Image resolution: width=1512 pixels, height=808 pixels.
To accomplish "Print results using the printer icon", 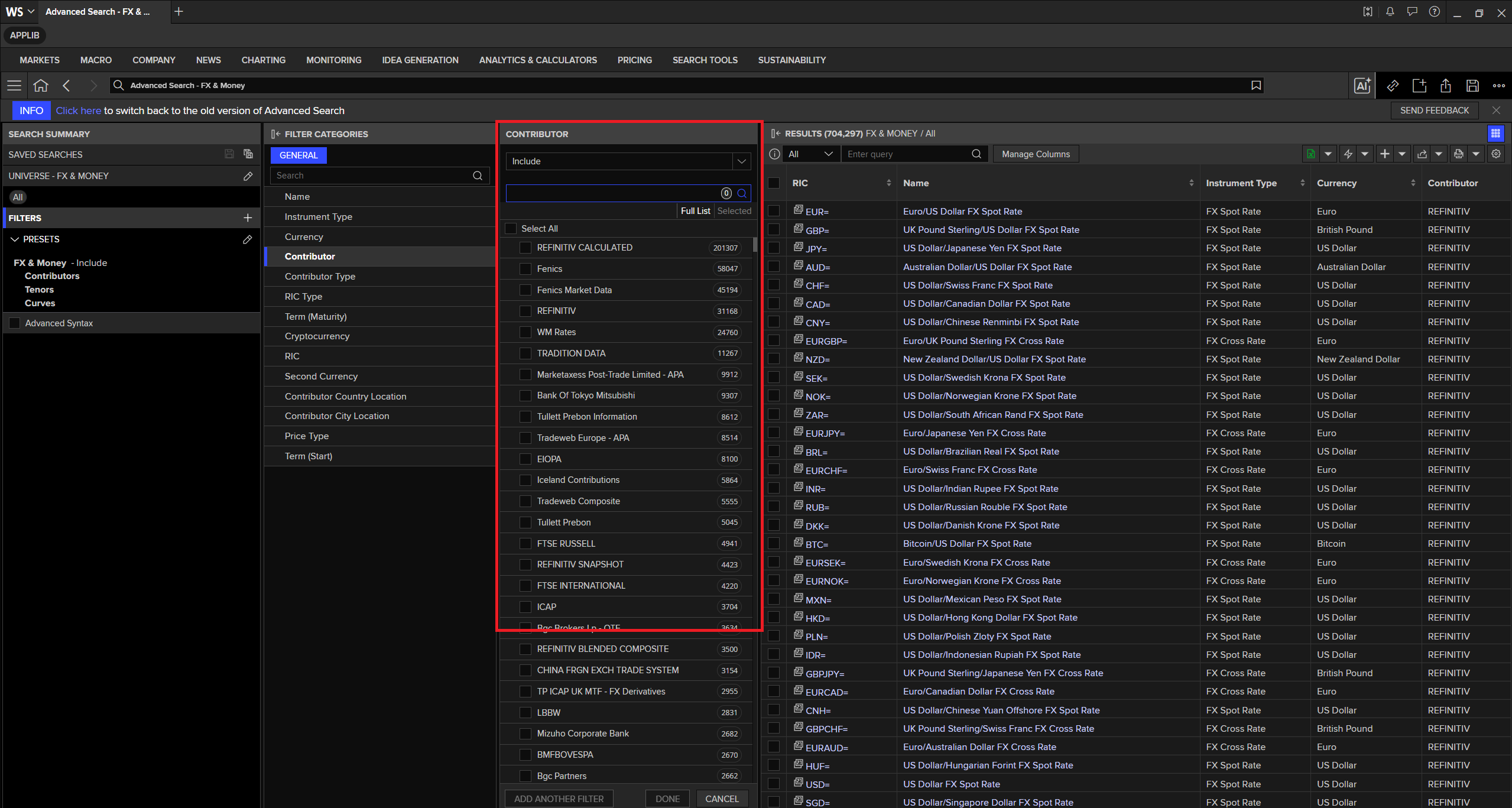I will (1458, 154).
